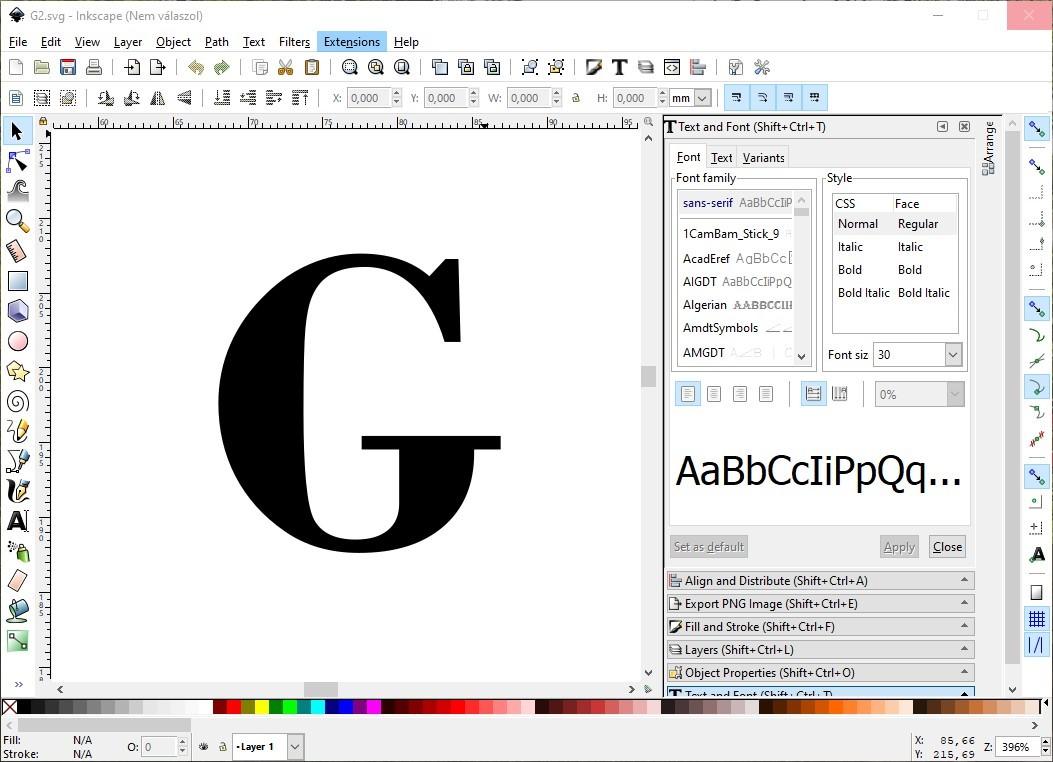Activate the Text tool

click(x=16, y=521)
